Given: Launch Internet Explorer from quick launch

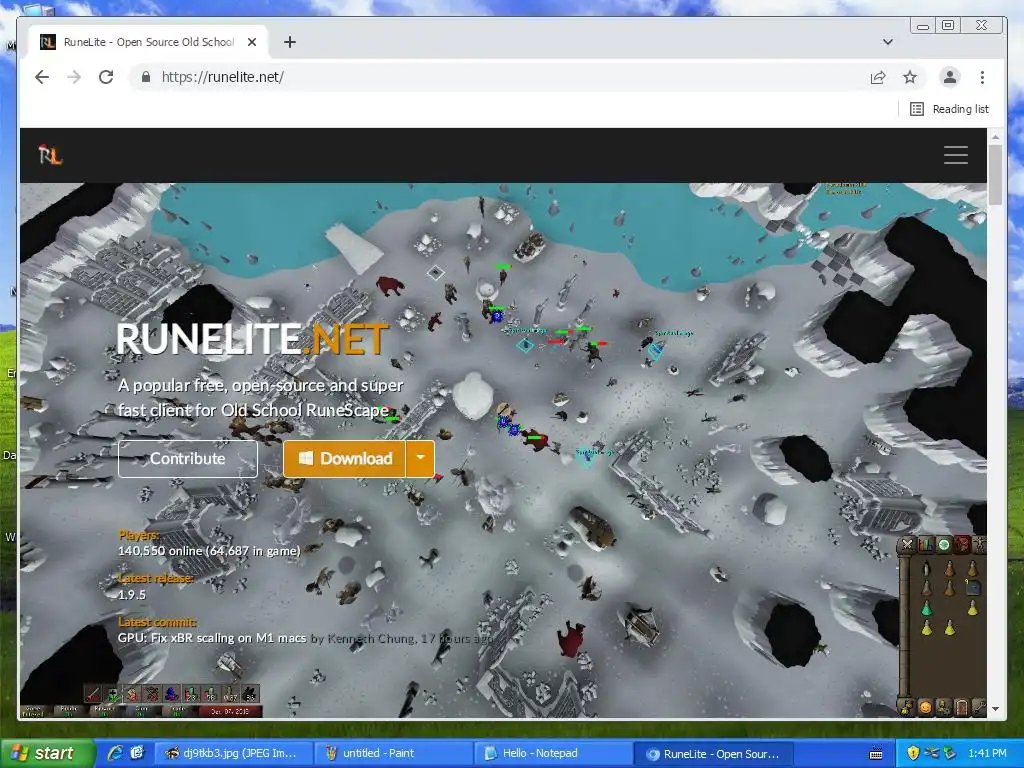Looking at the screenshot, I should [x=116, y=753].
